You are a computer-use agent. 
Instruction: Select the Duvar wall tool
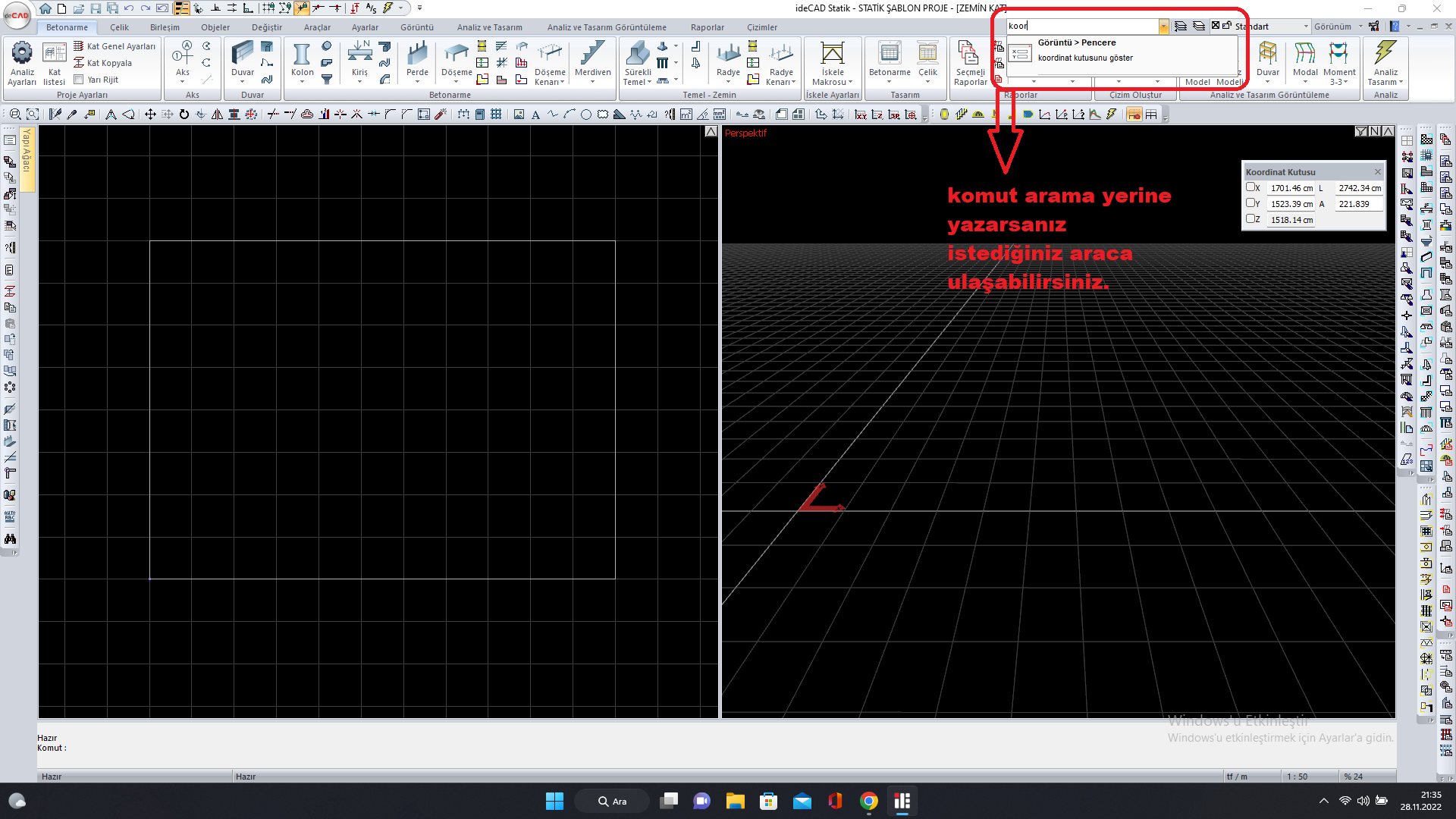point(243,59)
